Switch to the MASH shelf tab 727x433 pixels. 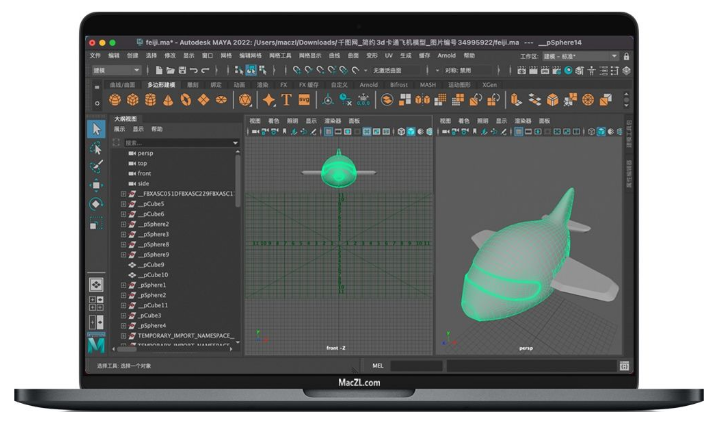click(427, 85)
